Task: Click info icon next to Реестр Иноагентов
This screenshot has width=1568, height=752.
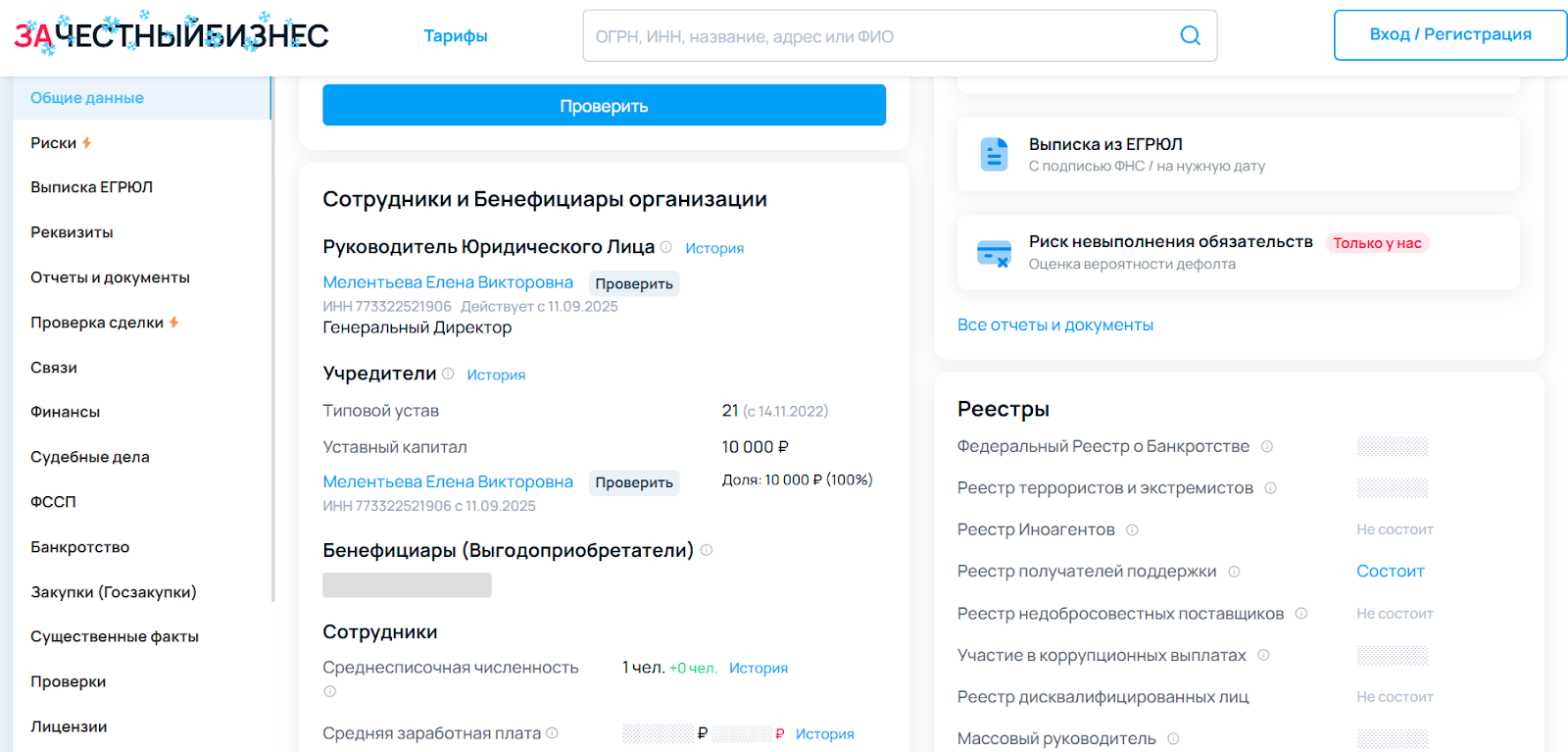Action: 1132,530
